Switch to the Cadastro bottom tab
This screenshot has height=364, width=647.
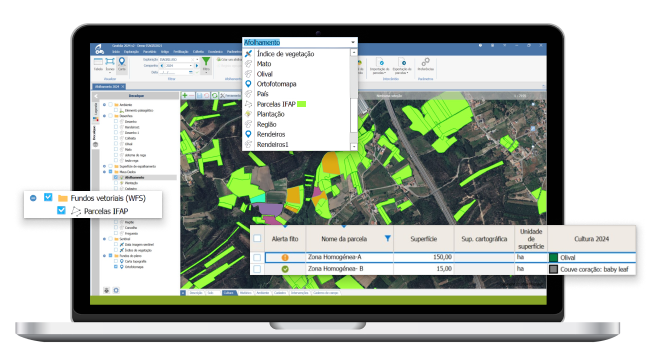point(280,293)
